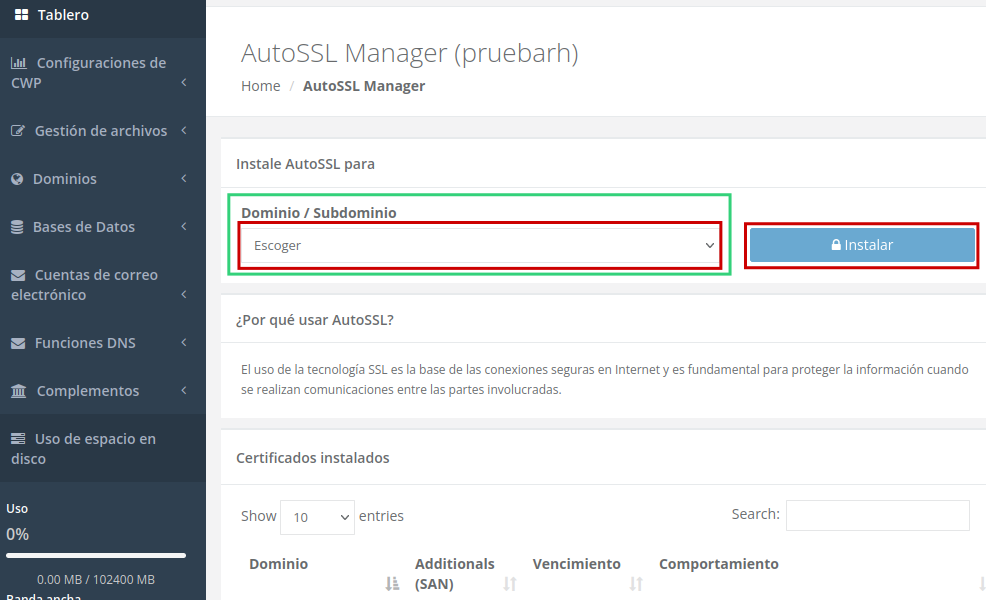Click the Uso de espacio disk icon

click(x=18, y=439)
